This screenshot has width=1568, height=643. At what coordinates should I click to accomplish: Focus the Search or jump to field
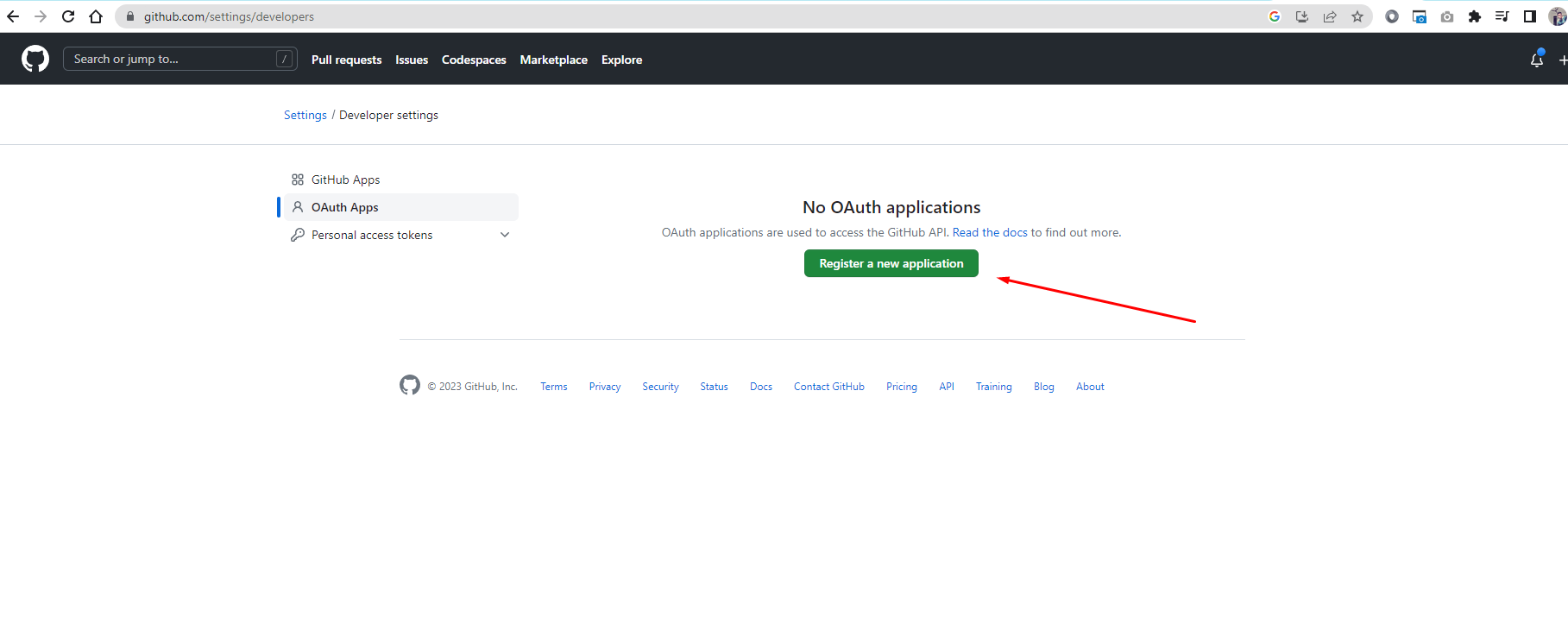click(x=180, y=59)
